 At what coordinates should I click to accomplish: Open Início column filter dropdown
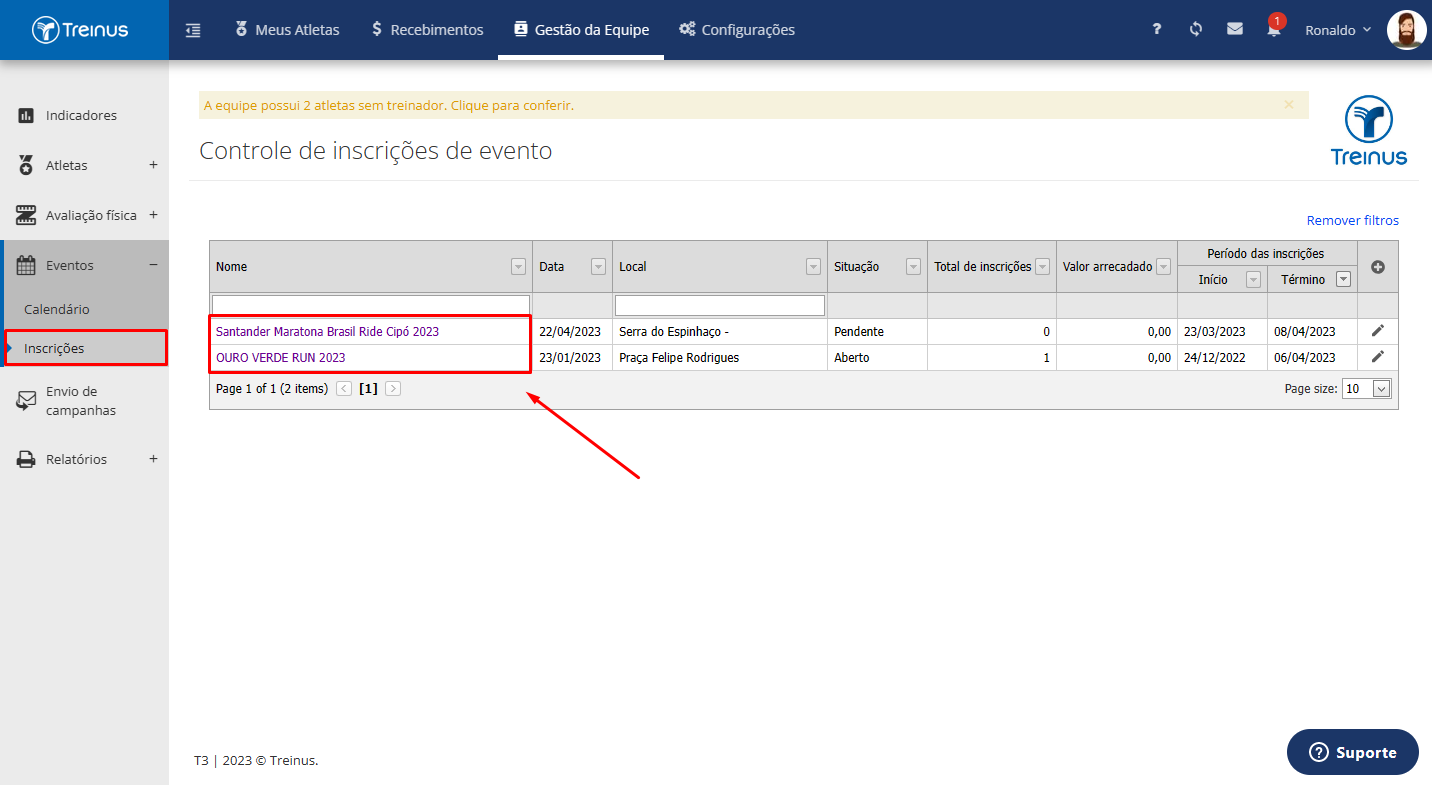1253,280
